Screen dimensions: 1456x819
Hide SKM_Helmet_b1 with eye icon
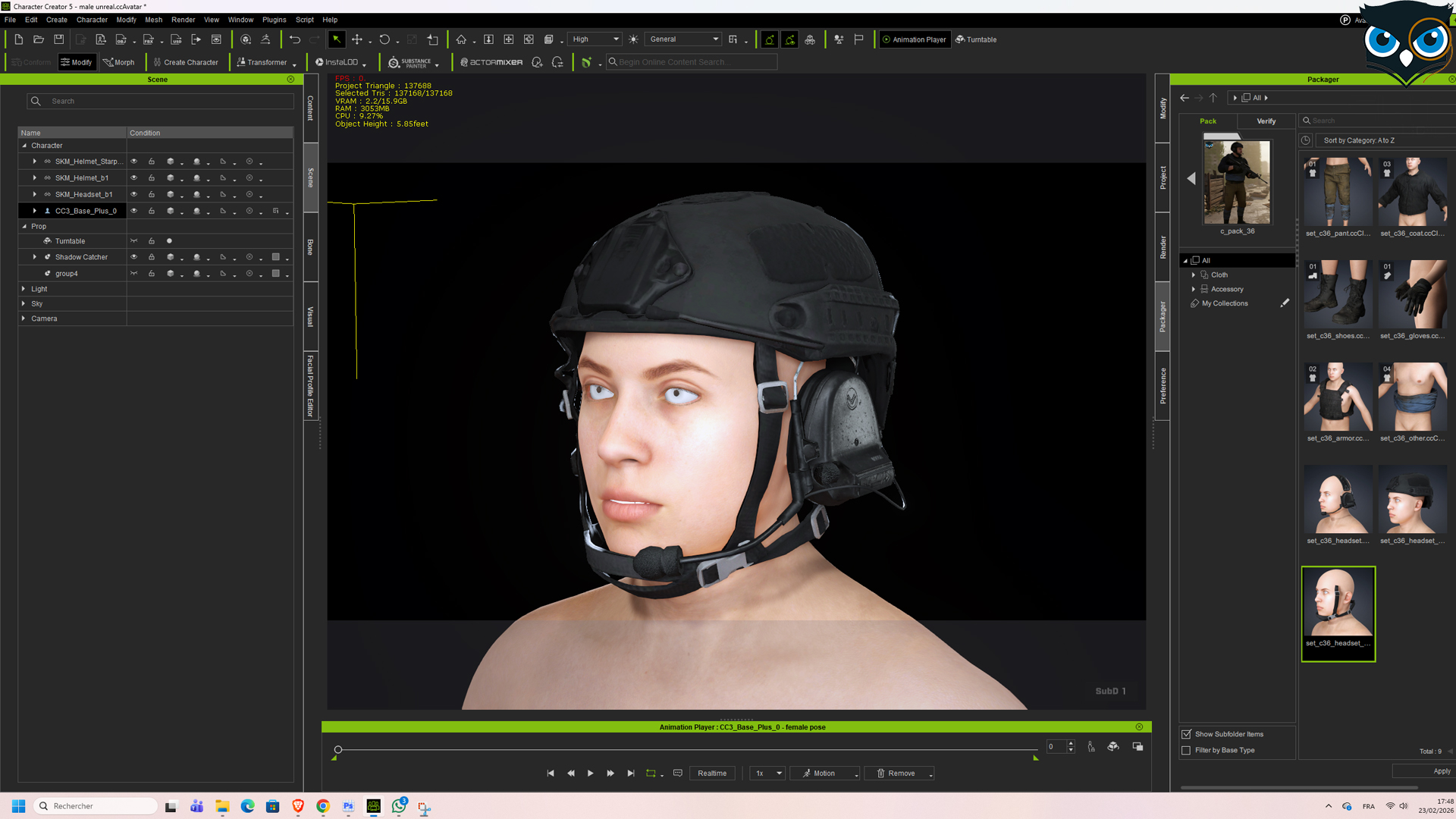point(134,178)
